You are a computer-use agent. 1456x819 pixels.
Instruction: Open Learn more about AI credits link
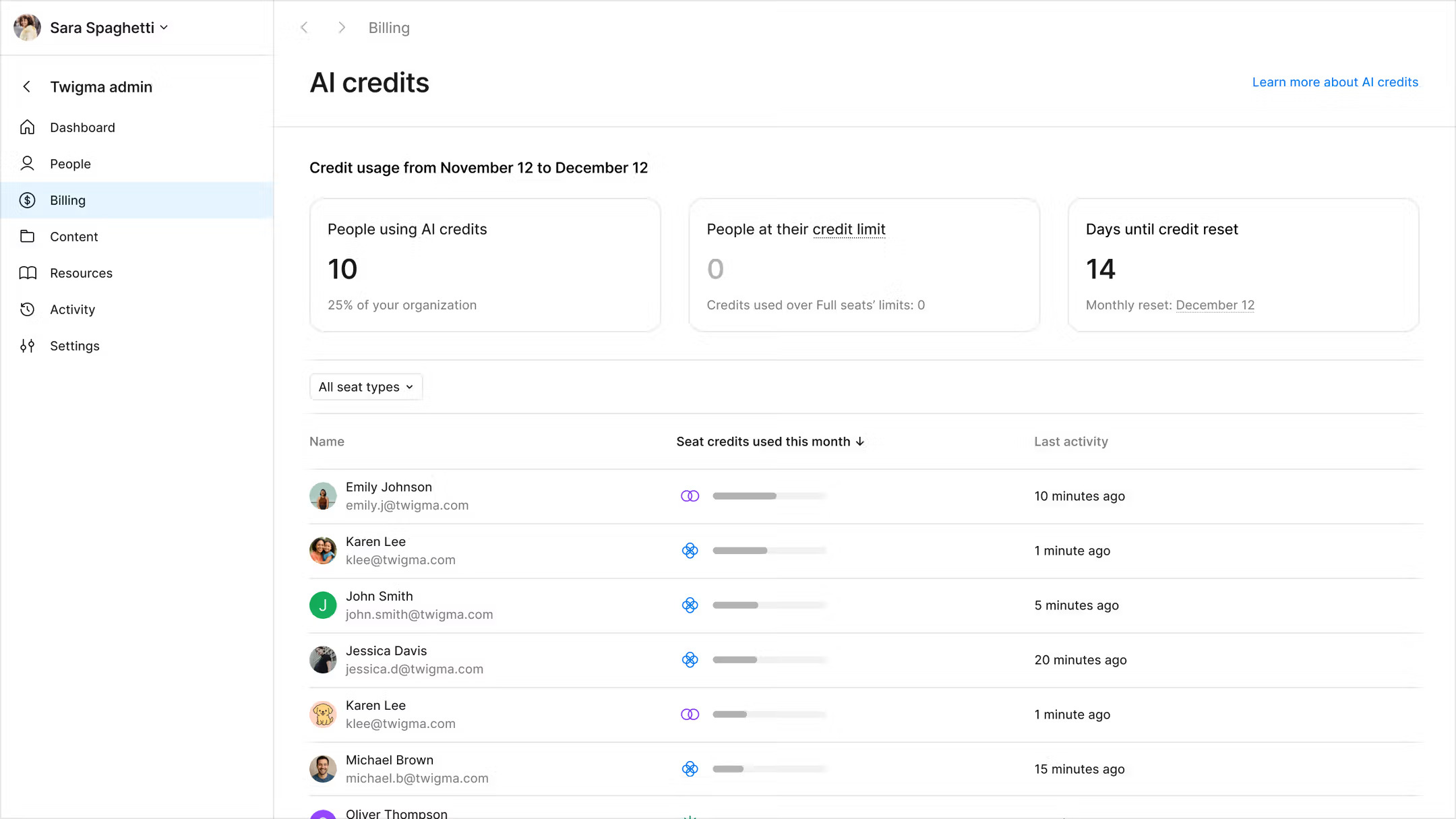click(x=1335, y=82)
